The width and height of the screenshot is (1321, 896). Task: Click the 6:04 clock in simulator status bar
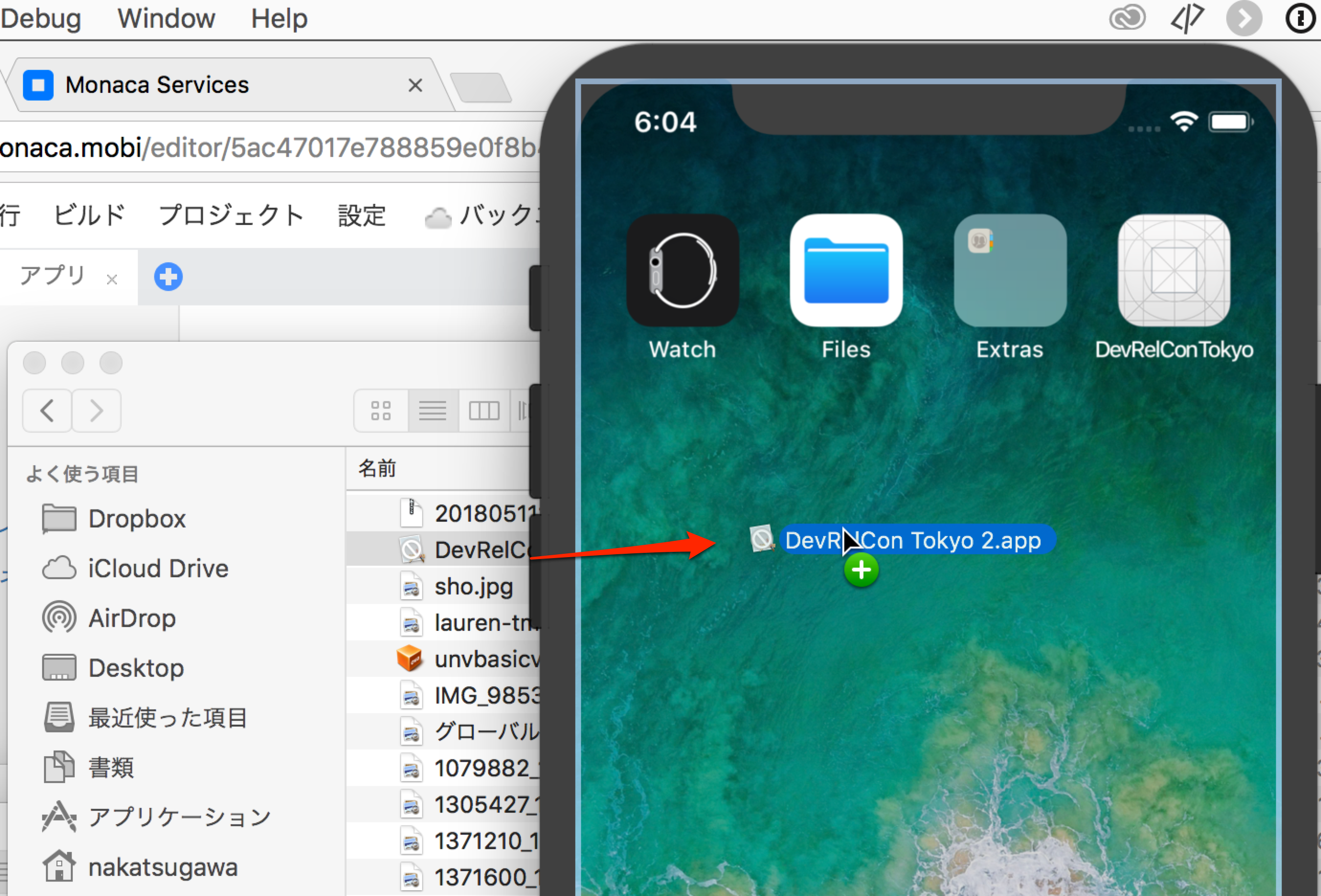665,122
